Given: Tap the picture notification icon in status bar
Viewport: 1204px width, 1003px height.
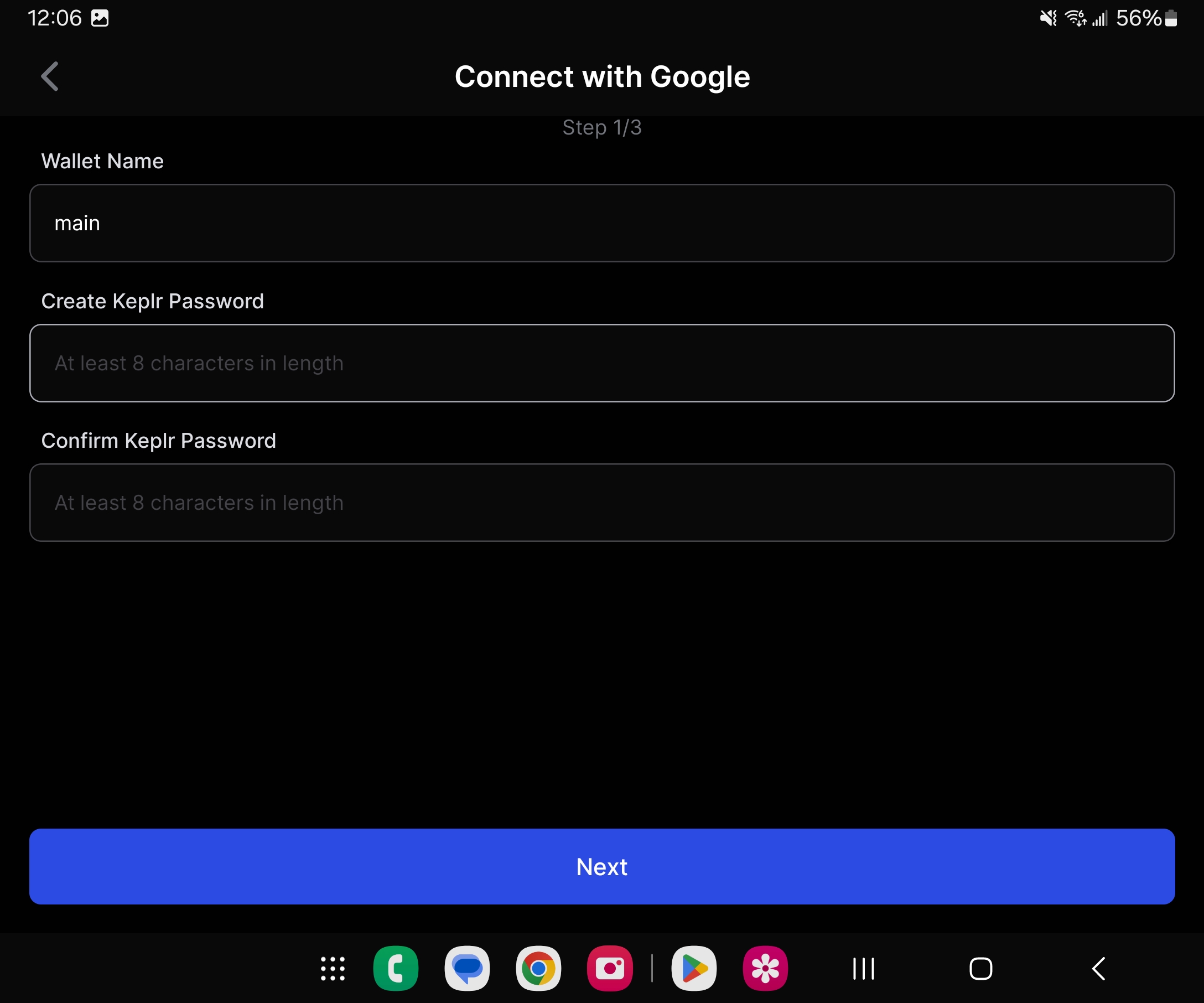Looking at the screenshot, I should click(x=100, y=18).
